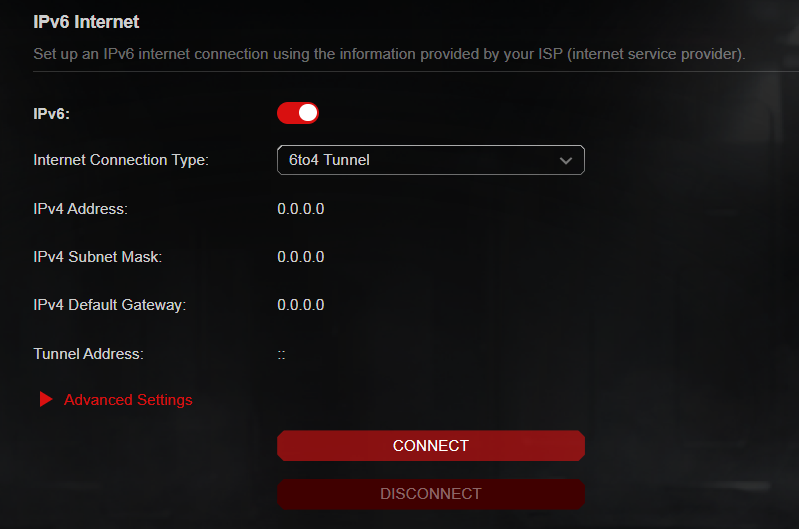Click the IPv4 Subnet Mask label
Viewport: 799px width, 529px height.
pos(98,257)
